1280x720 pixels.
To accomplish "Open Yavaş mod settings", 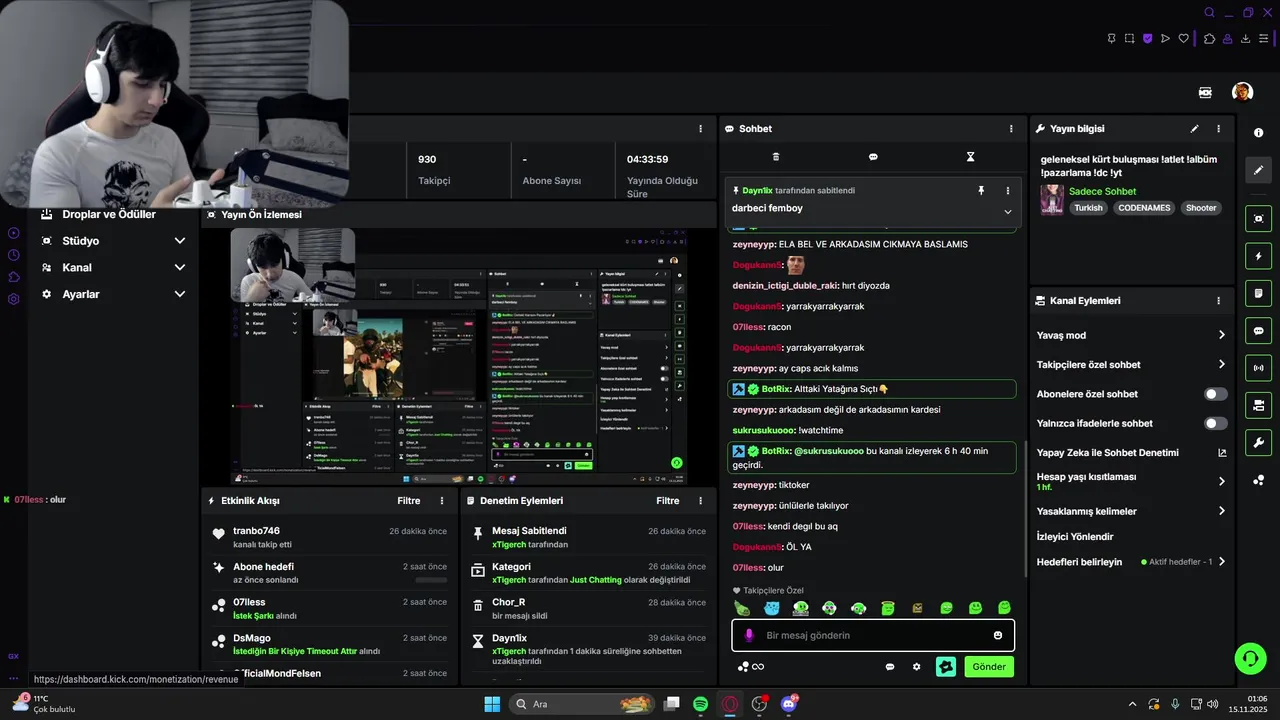I will tap(1131, 335).
